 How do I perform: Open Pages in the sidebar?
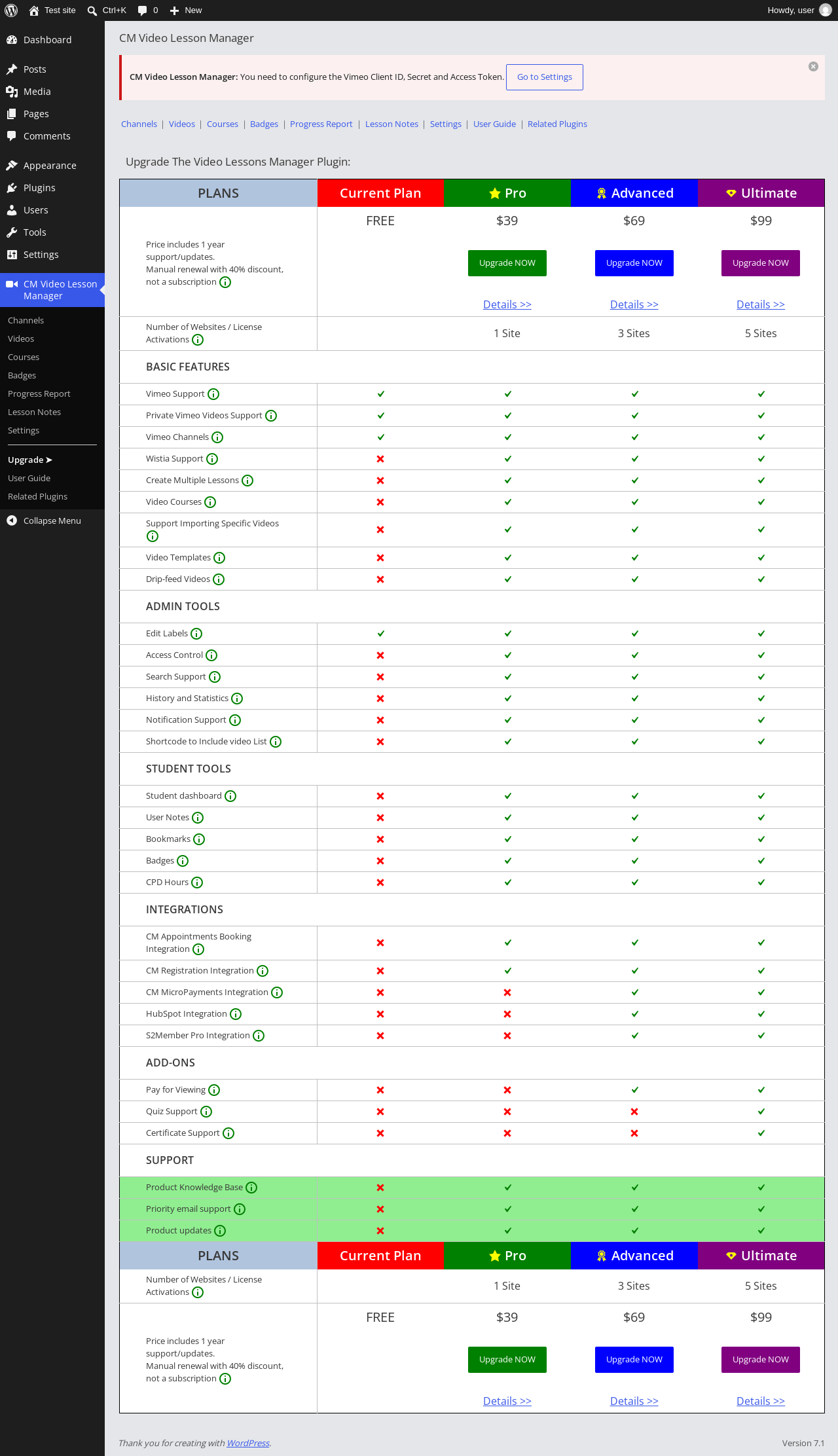[x=52, y=114]
